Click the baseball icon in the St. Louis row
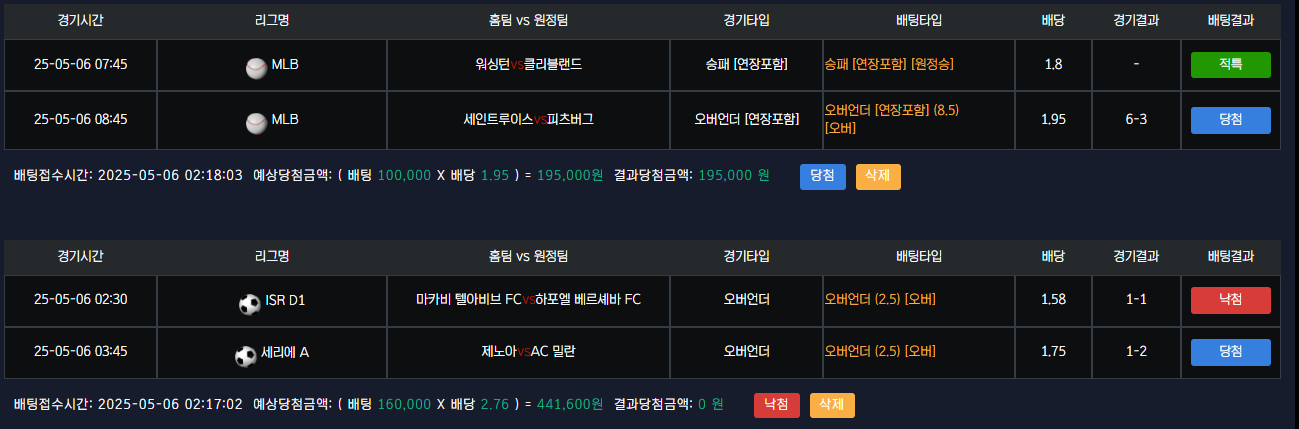This screenshot has width=1299, height=429. (x=256, y=122)
